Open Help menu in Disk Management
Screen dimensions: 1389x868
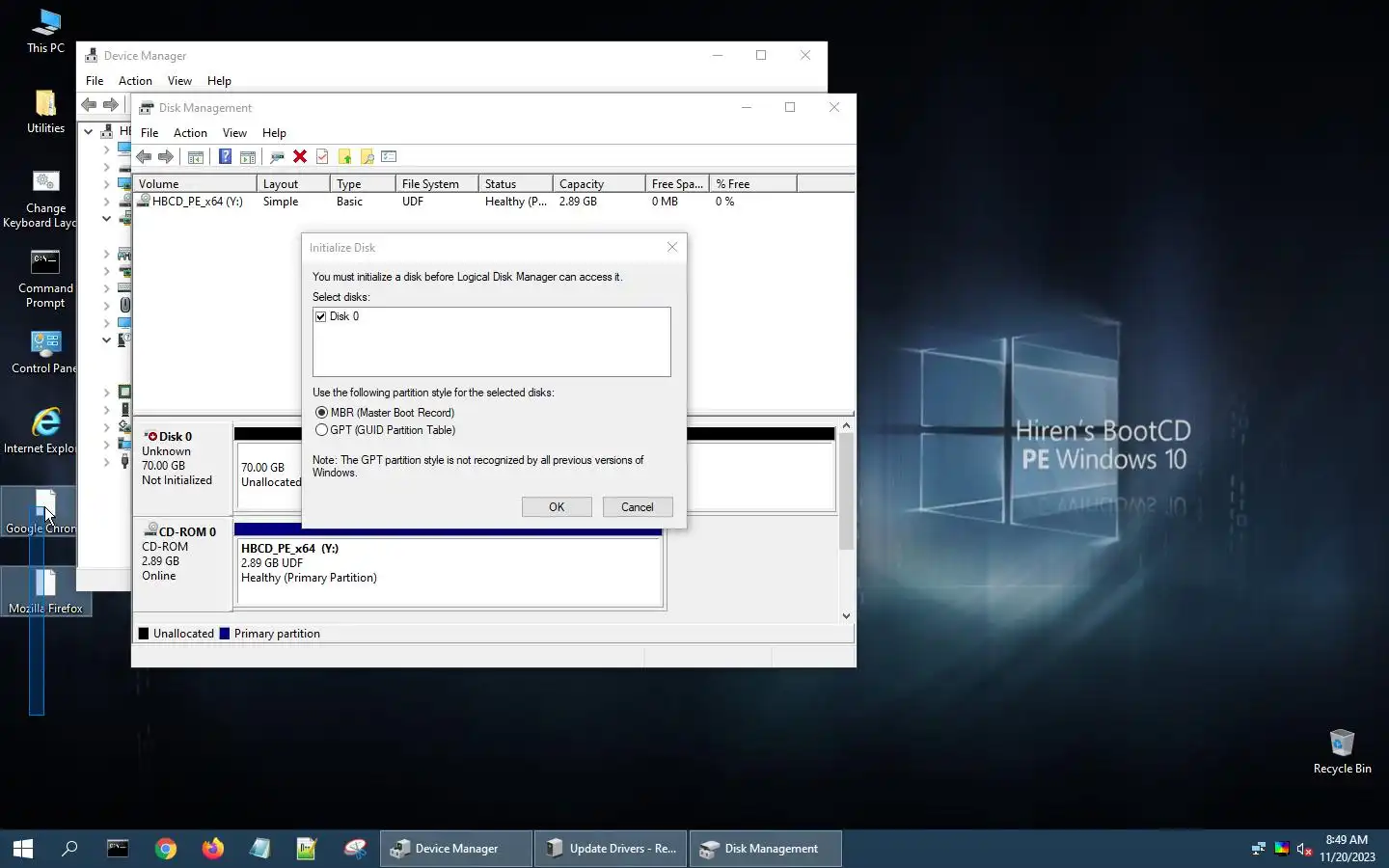[x=274, y=133]
